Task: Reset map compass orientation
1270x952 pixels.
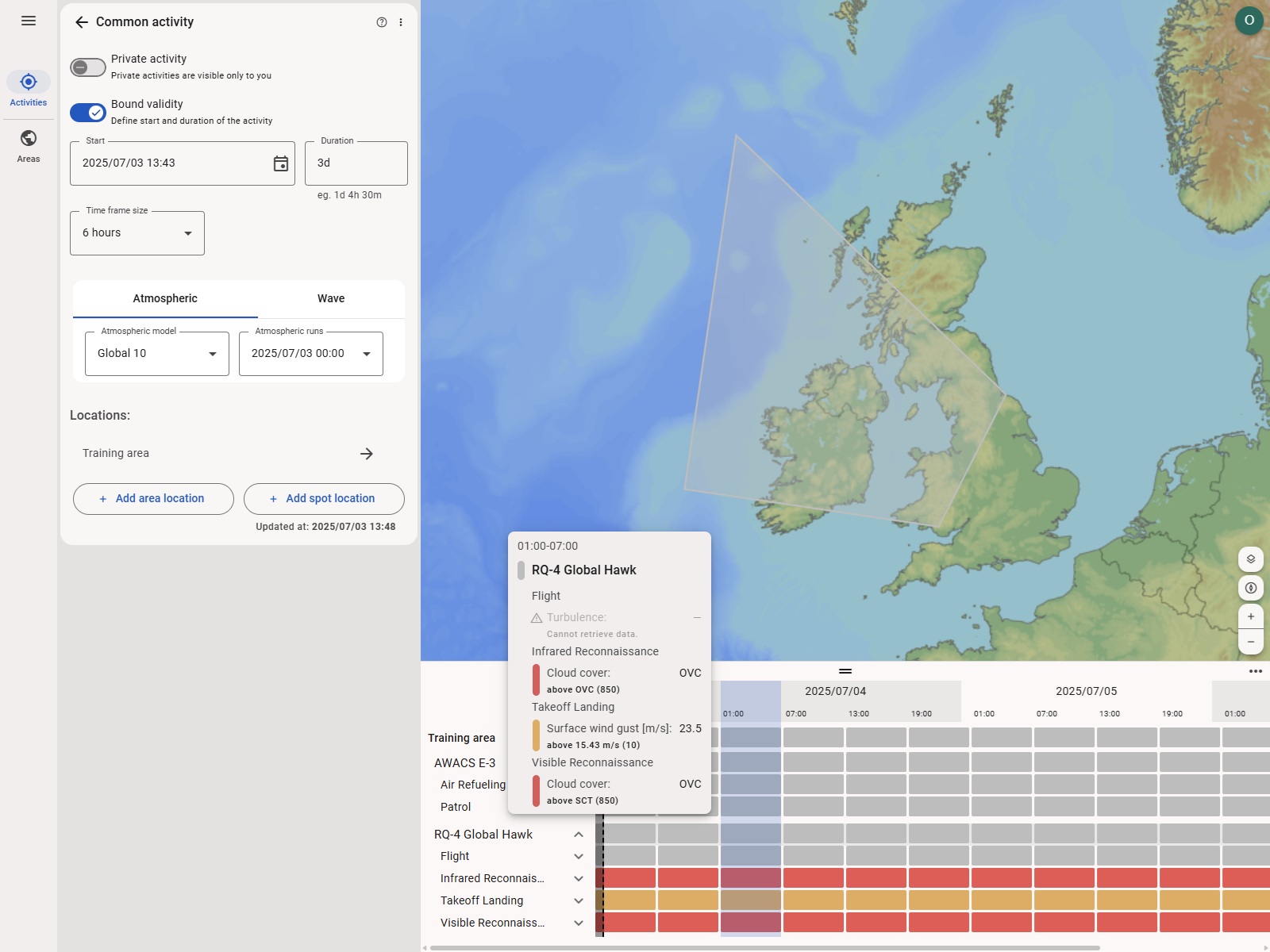Action: [x=1251, y=588]
